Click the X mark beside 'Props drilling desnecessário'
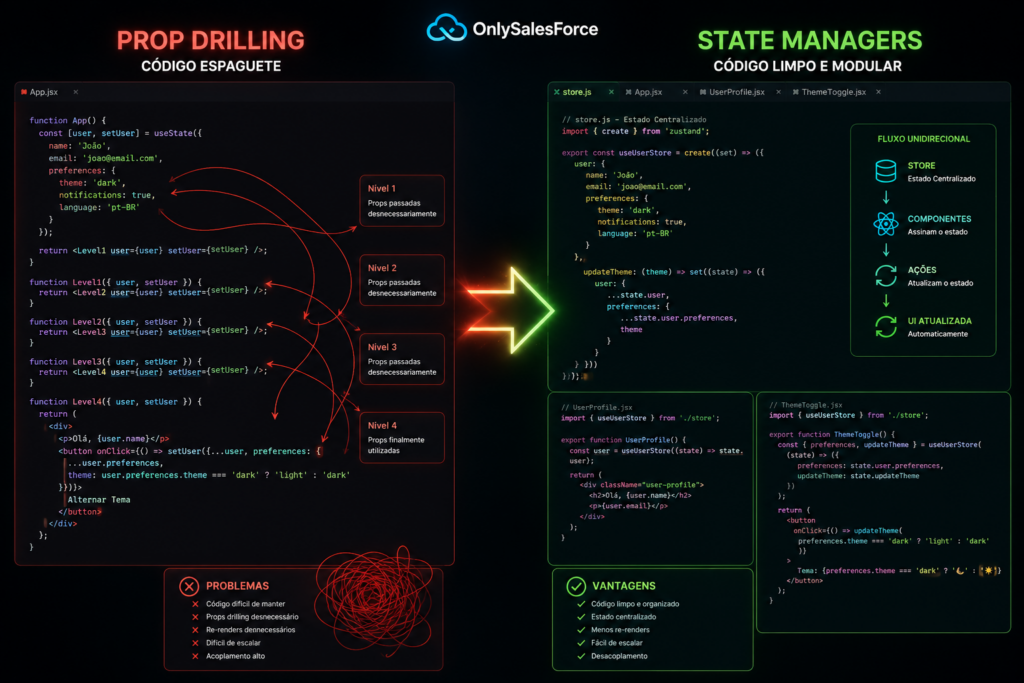1024x683 pixels. [195, 617]
